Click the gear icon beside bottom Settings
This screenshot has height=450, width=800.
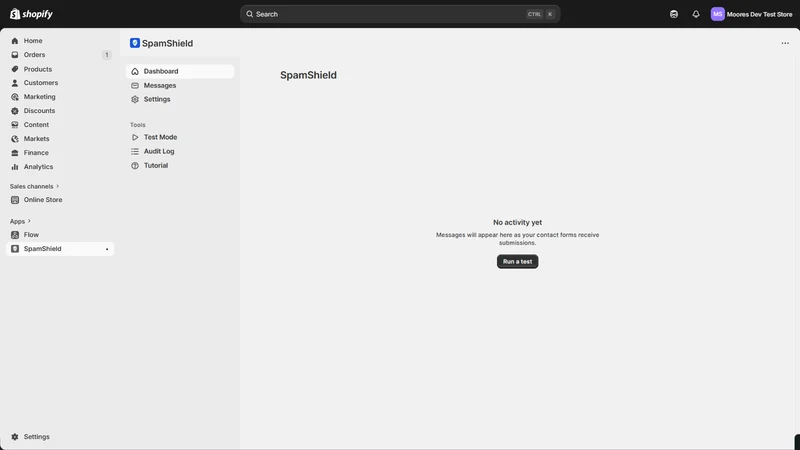pos(15,437)
